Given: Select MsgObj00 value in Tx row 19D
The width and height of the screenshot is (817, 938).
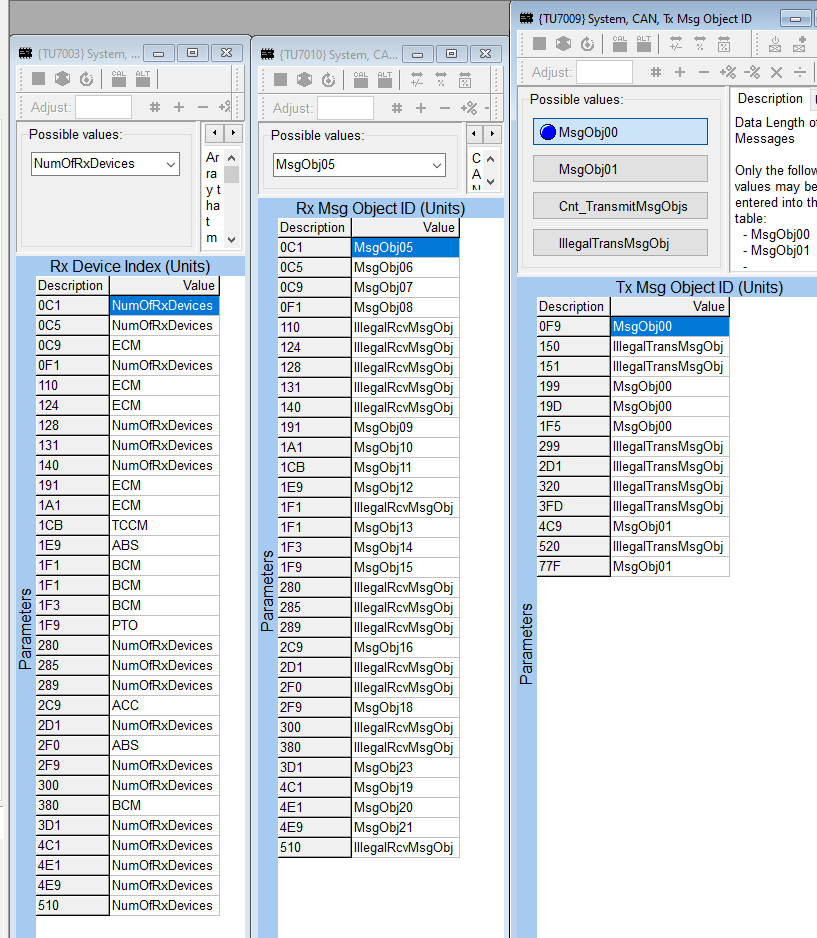Looking at the screenshot, I should pos(670,406).
